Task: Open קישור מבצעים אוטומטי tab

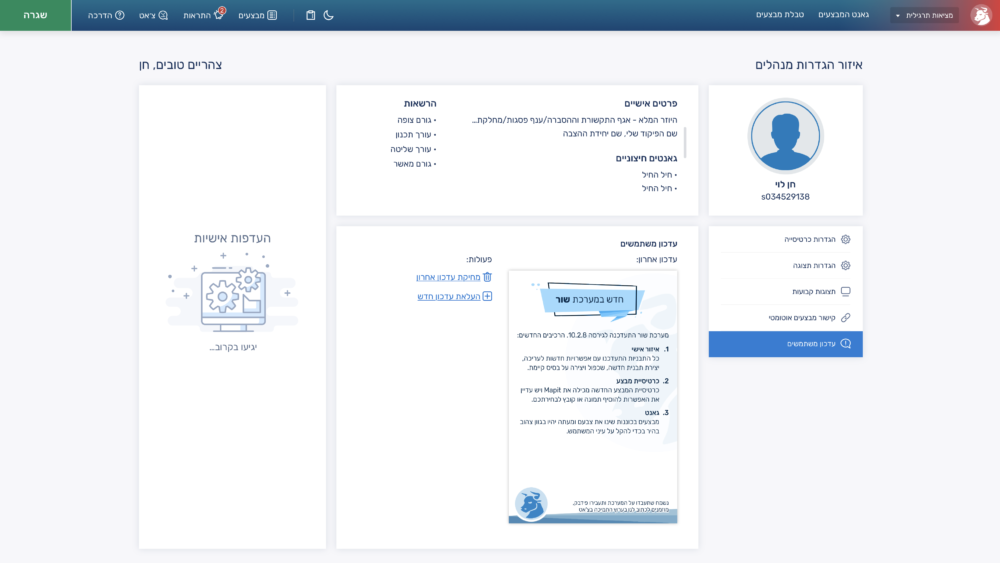Action: coord(786,318)
